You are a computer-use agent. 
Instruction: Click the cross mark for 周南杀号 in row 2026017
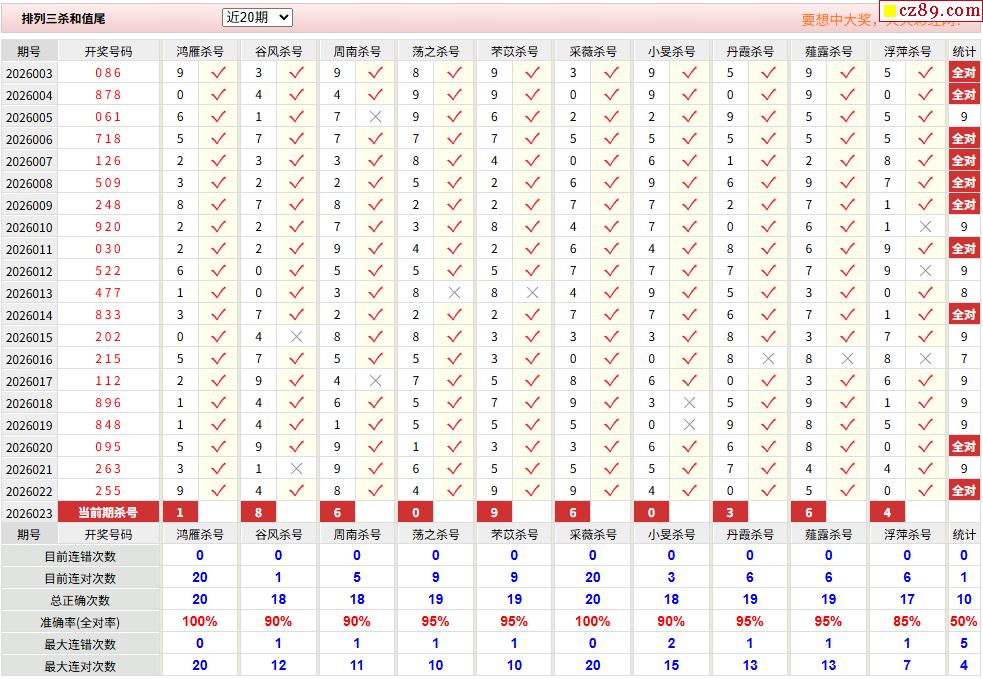[376, 381]
